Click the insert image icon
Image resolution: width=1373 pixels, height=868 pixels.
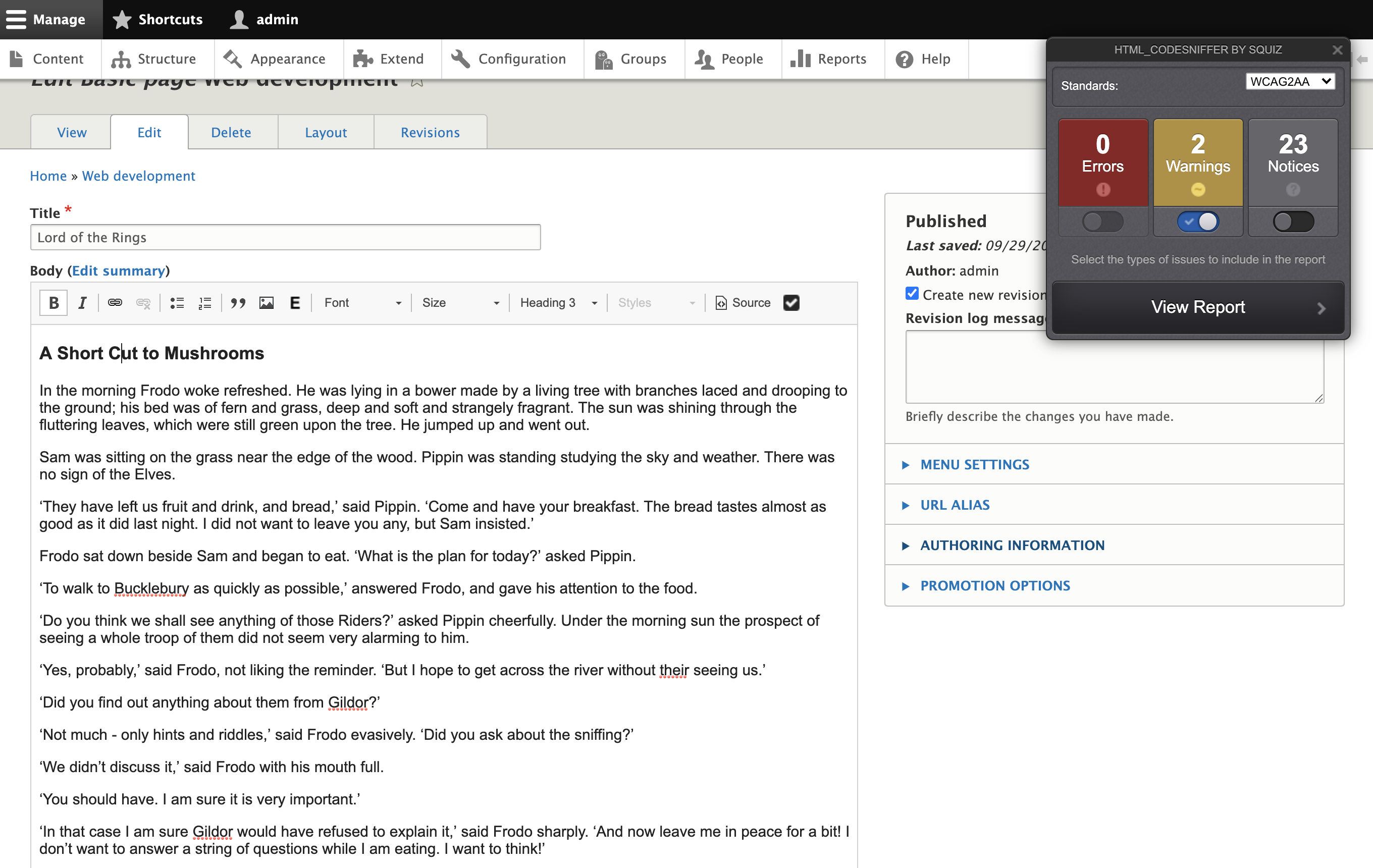(x=267, y=303)
